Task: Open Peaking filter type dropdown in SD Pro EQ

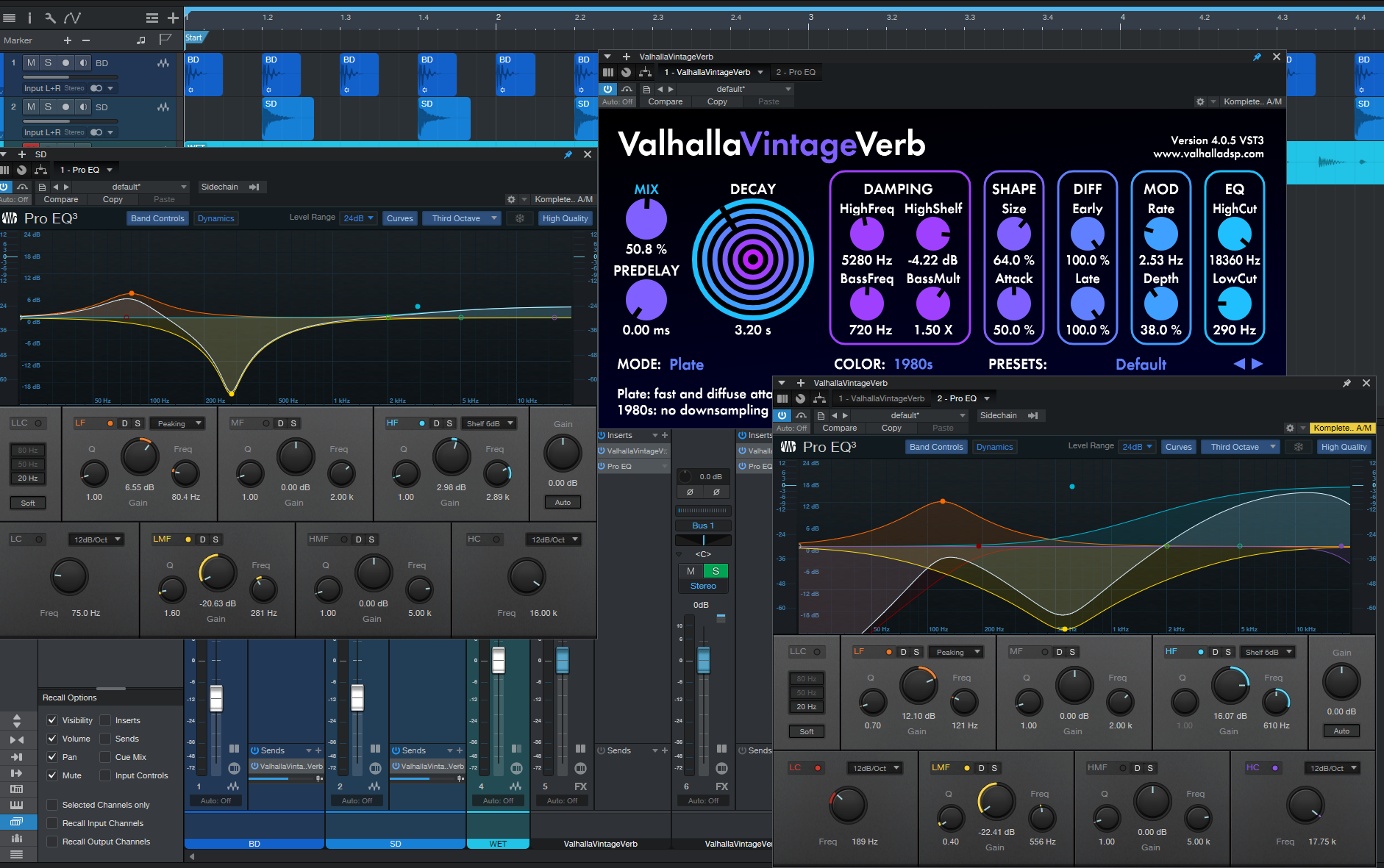Action: [177, 423]
